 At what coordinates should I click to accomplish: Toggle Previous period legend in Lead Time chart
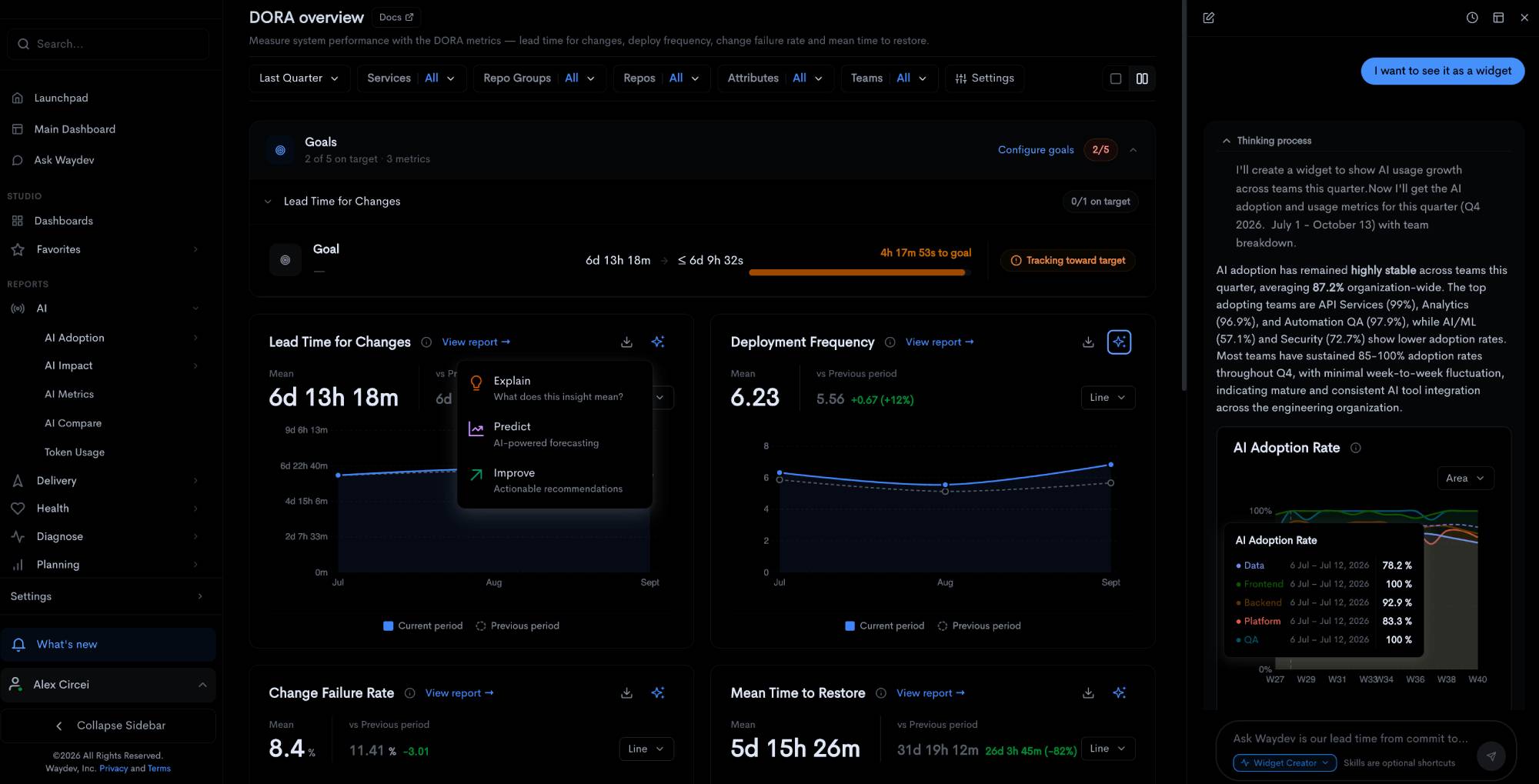point(517,626)
